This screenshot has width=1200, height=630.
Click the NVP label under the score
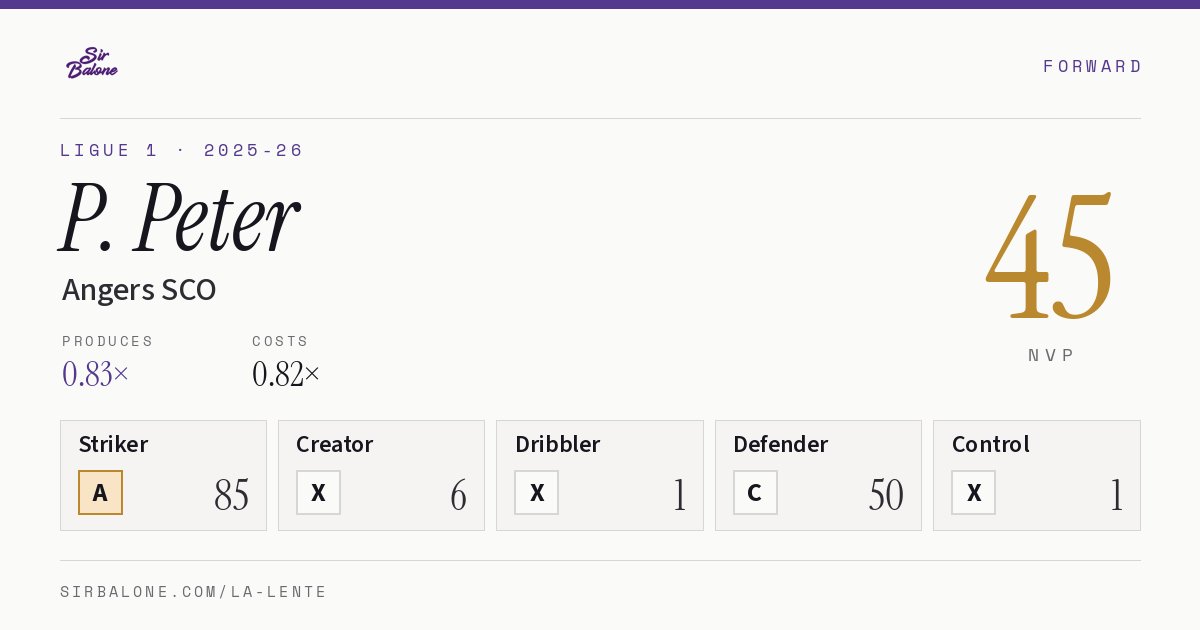(1051, 355)
